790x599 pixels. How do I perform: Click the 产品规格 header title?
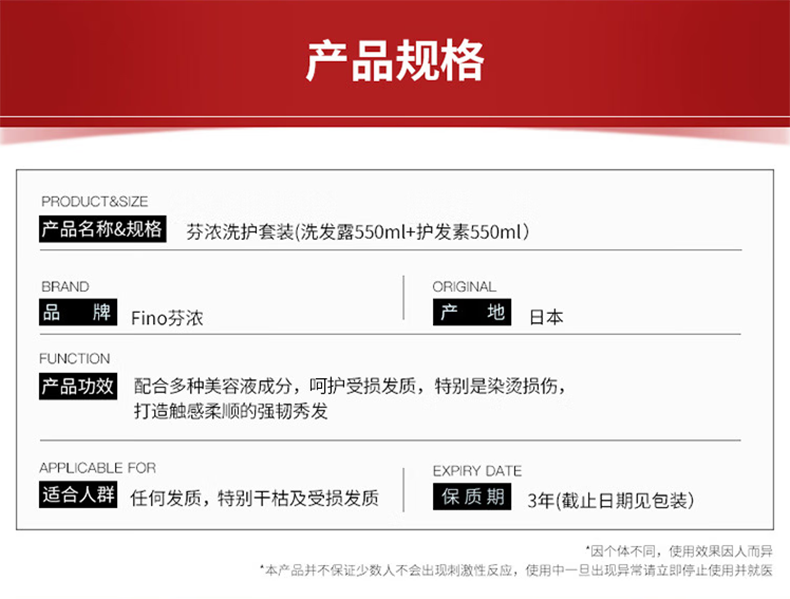click(x=394, y=61)
